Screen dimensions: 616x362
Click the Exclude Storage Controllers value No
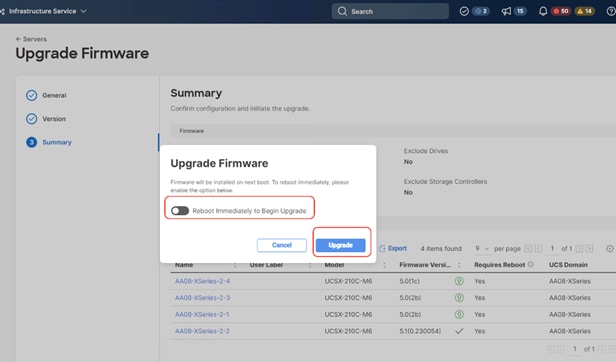coord(408,193)
